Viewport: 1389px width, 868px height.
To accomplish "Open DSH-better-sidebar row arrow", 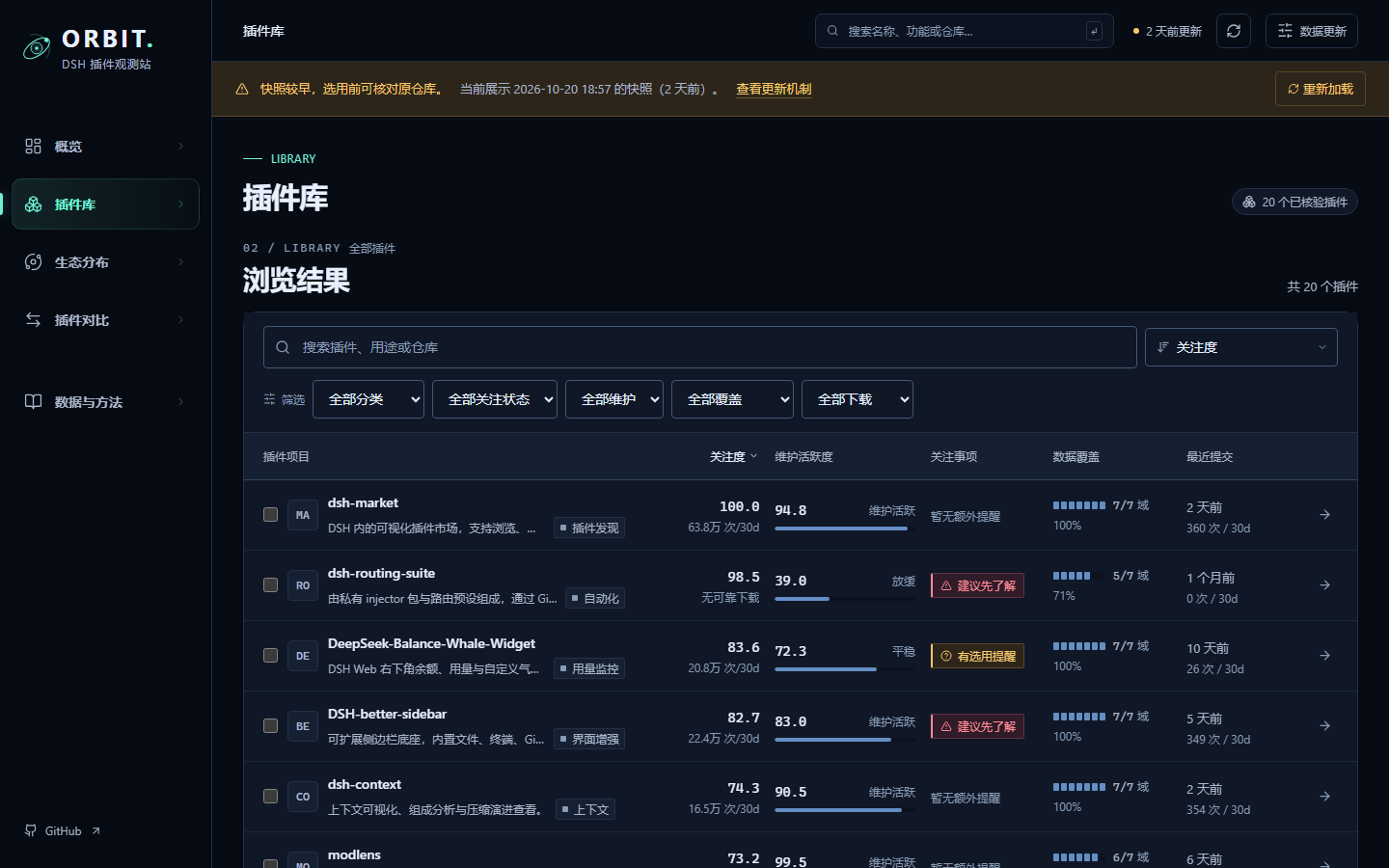I will pyautogui.click(x=1325, y=726).
